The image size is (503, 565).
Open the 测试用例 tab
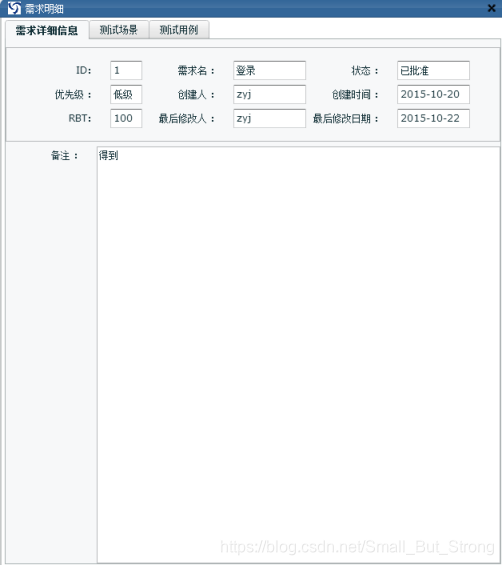coord(179,30)
